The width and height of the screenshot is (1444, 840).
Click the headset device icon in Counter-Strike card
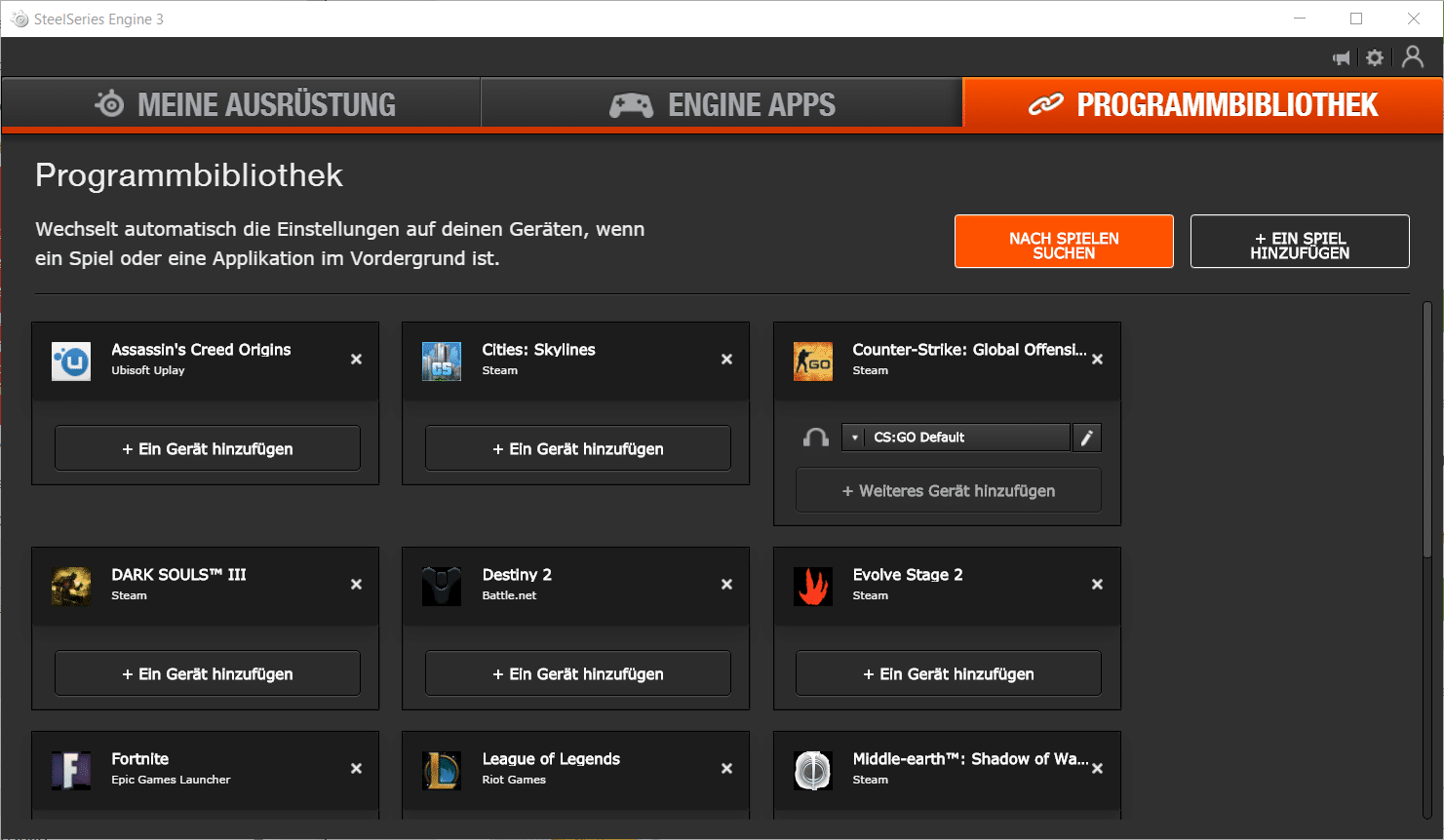point(815,438)
